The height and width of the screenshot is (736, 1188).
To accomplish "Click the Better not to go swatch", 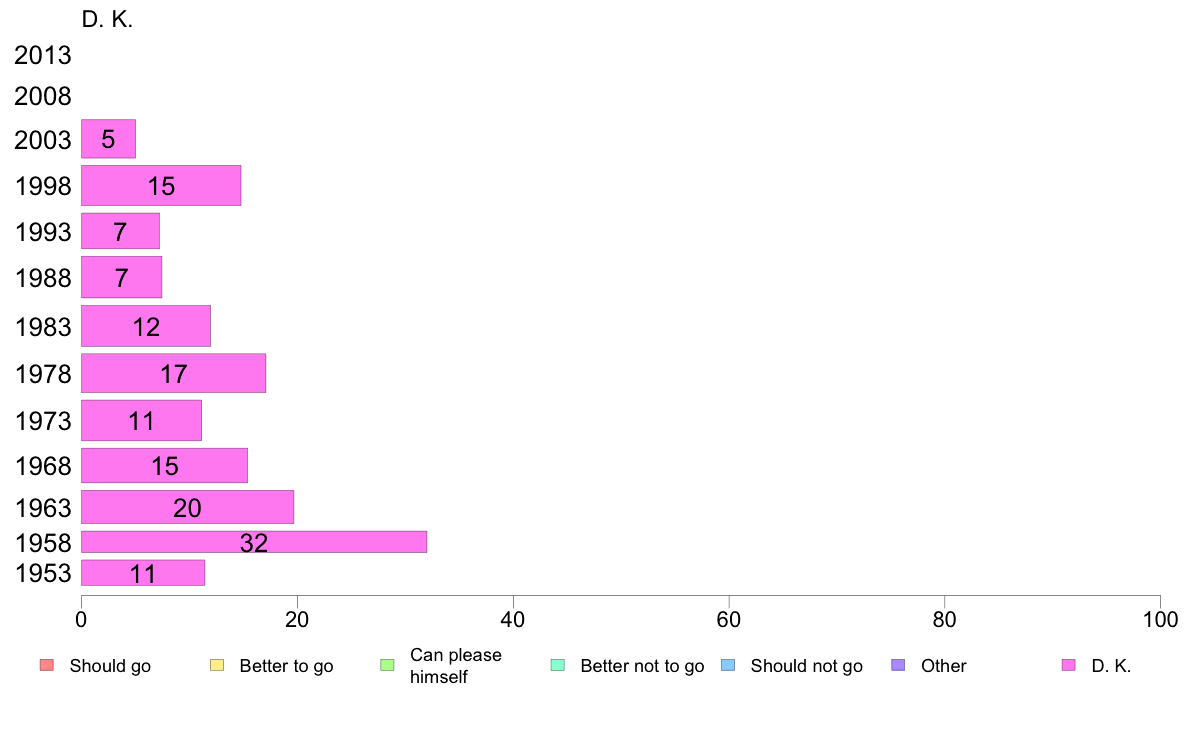I will click(558, 666).
